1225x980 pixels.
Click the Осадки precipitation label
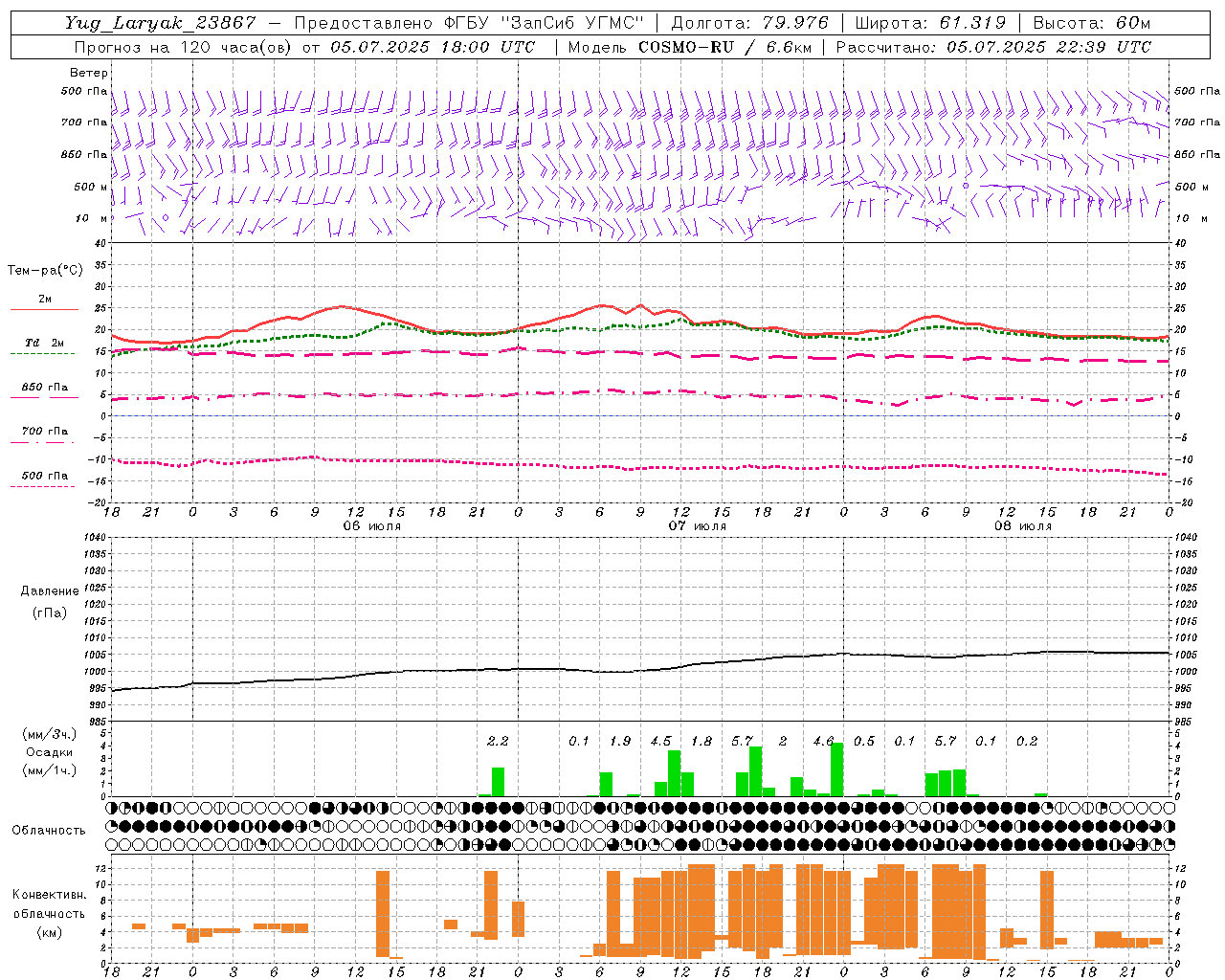pyautogui.click(x=49, y=752)
